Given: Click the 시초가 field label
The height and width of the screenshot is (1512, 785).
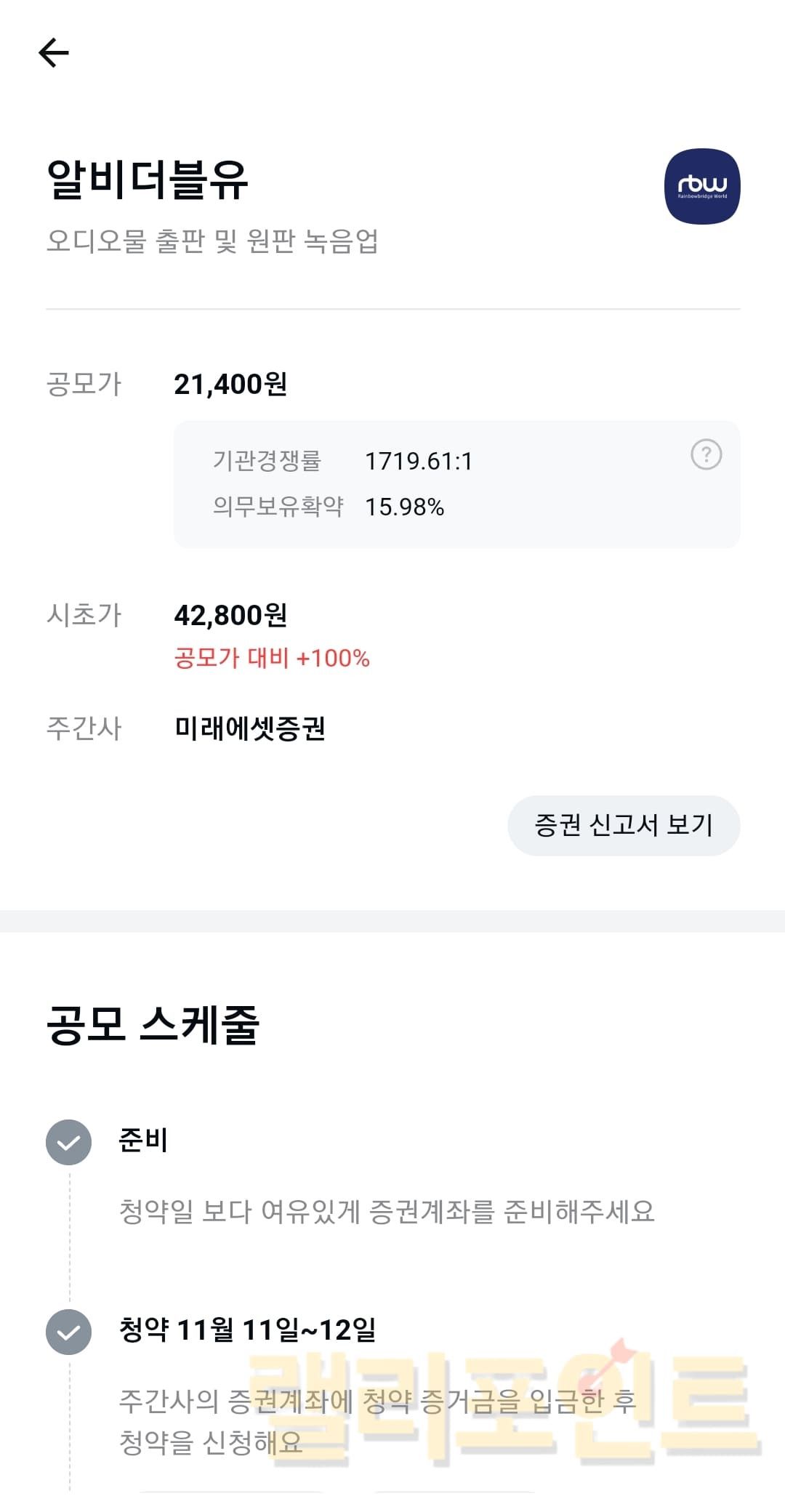Looking at the screenshot, I should click(x=84, y=615).
